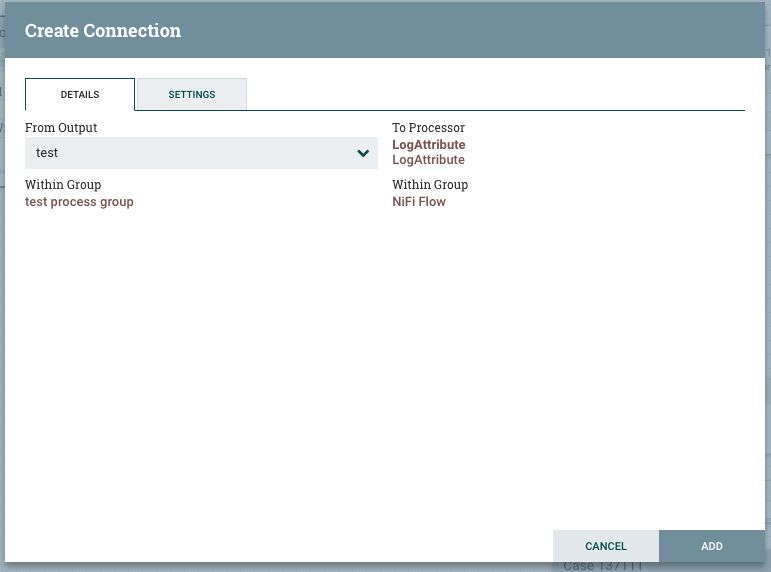Screen dimensions: 771x572
Task: Click the 'From Output' label
Action: tap(61, 128)
